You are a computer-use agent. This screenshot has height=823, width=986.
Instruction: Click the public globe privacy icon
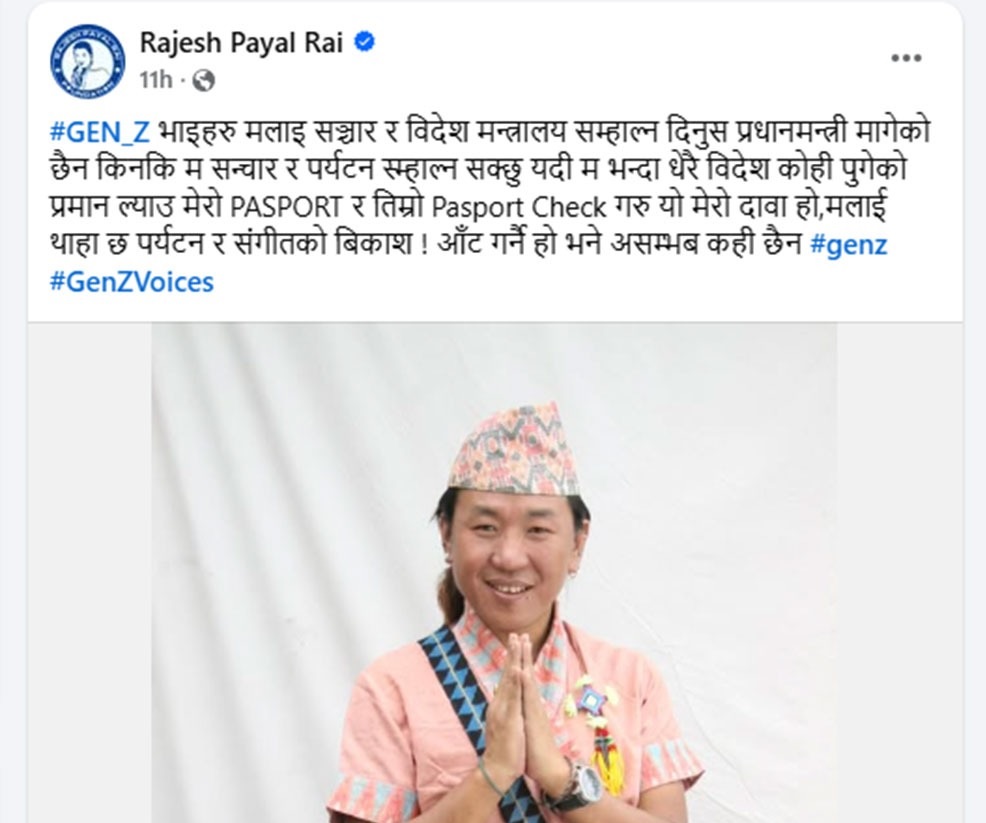coord(203,80)
